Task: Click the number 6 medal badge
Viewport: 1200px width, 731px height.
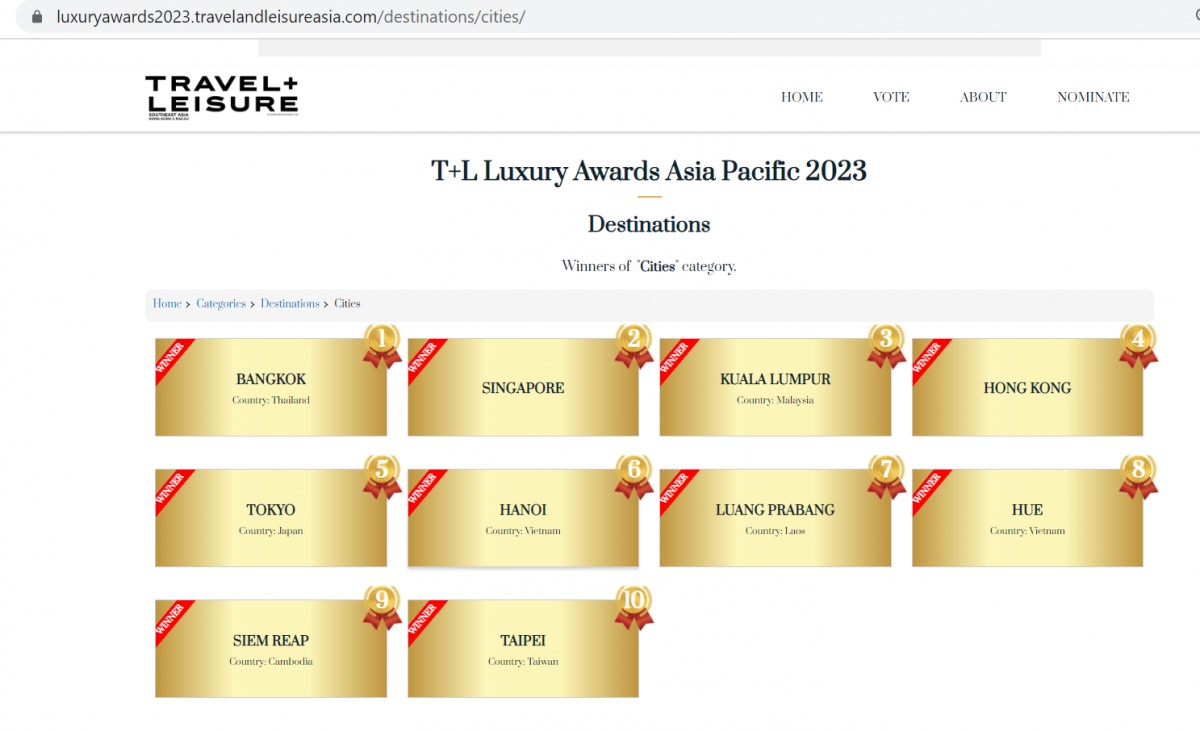Action: [x=634, y=474]
